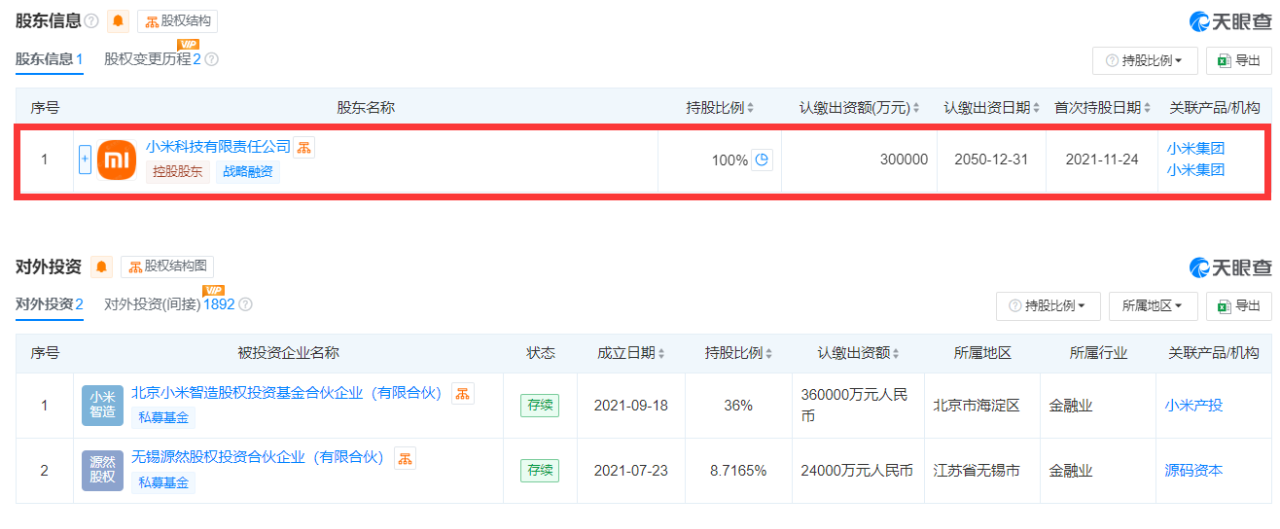Open the 源码资本 related link
Image resolution: width=1280 pixels, height=529 pixels.
coord(1194,470)
